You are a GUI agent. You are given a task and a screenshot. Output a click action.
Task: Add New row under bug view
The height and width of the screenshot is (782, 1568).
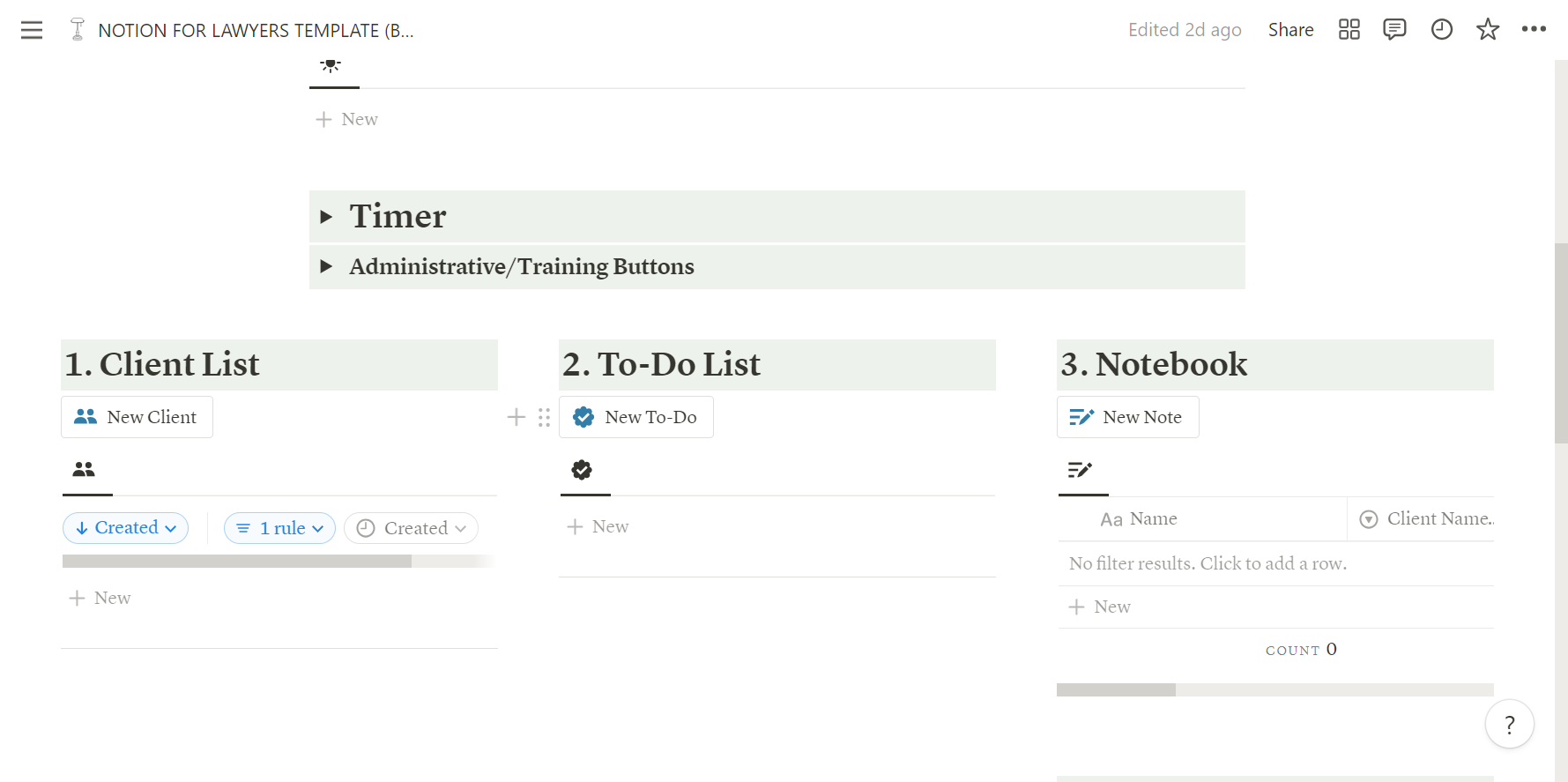pos(347,119)
